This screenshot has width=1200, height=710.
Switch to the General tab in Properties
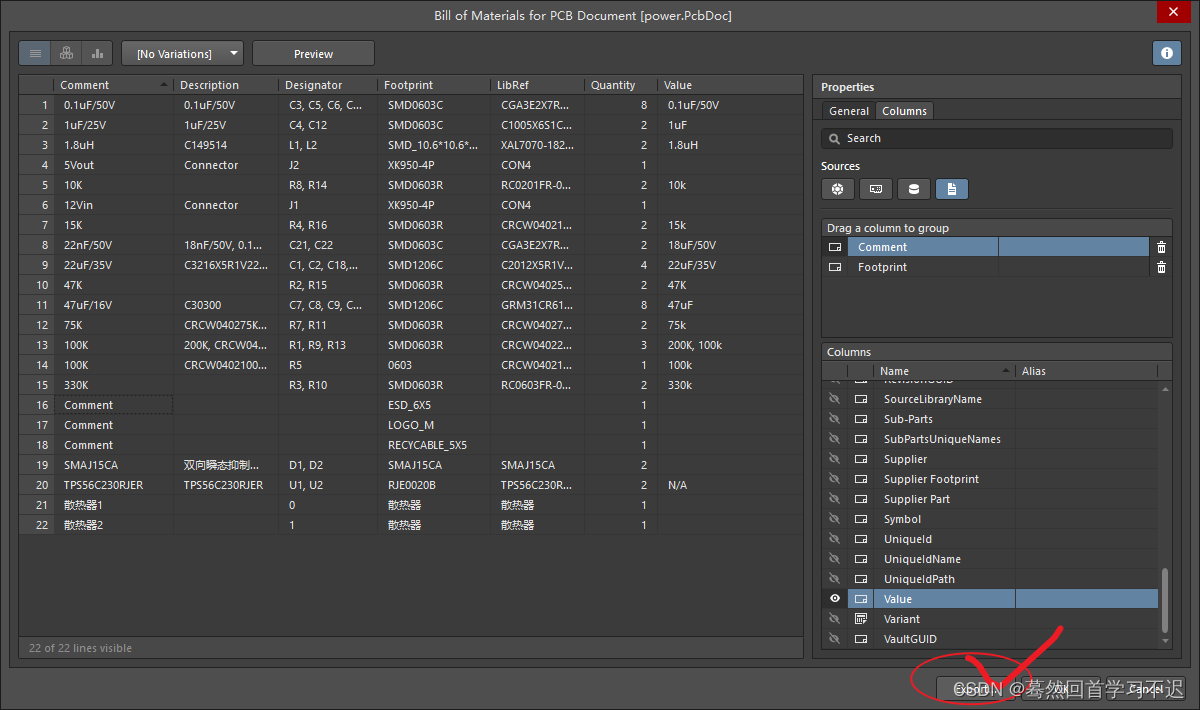click(x=847, y=111)
